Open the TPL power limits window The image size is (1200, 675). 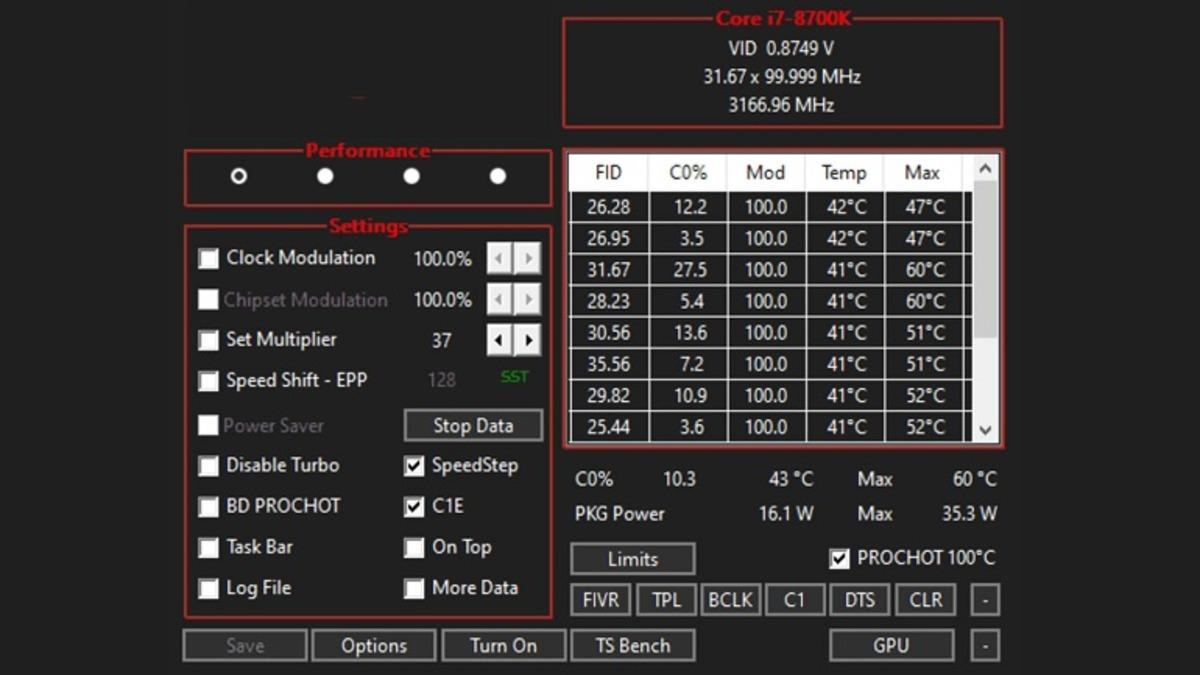(666, 599)
